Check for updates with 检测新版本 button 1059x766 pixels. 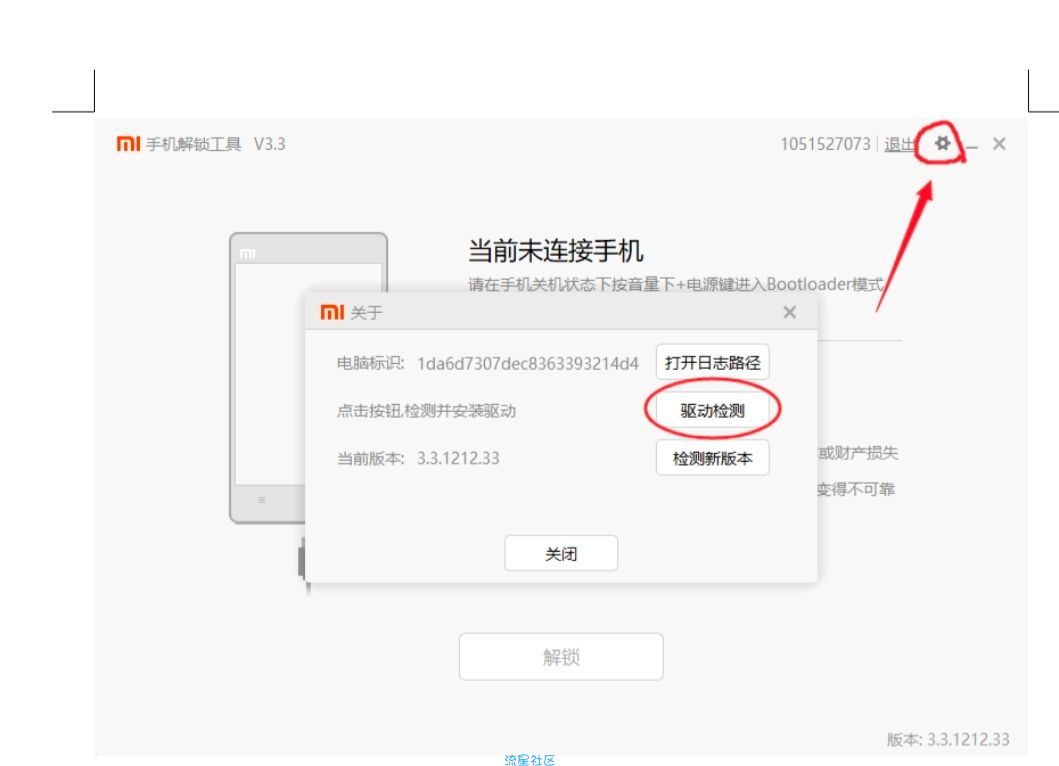click(713, 458)
